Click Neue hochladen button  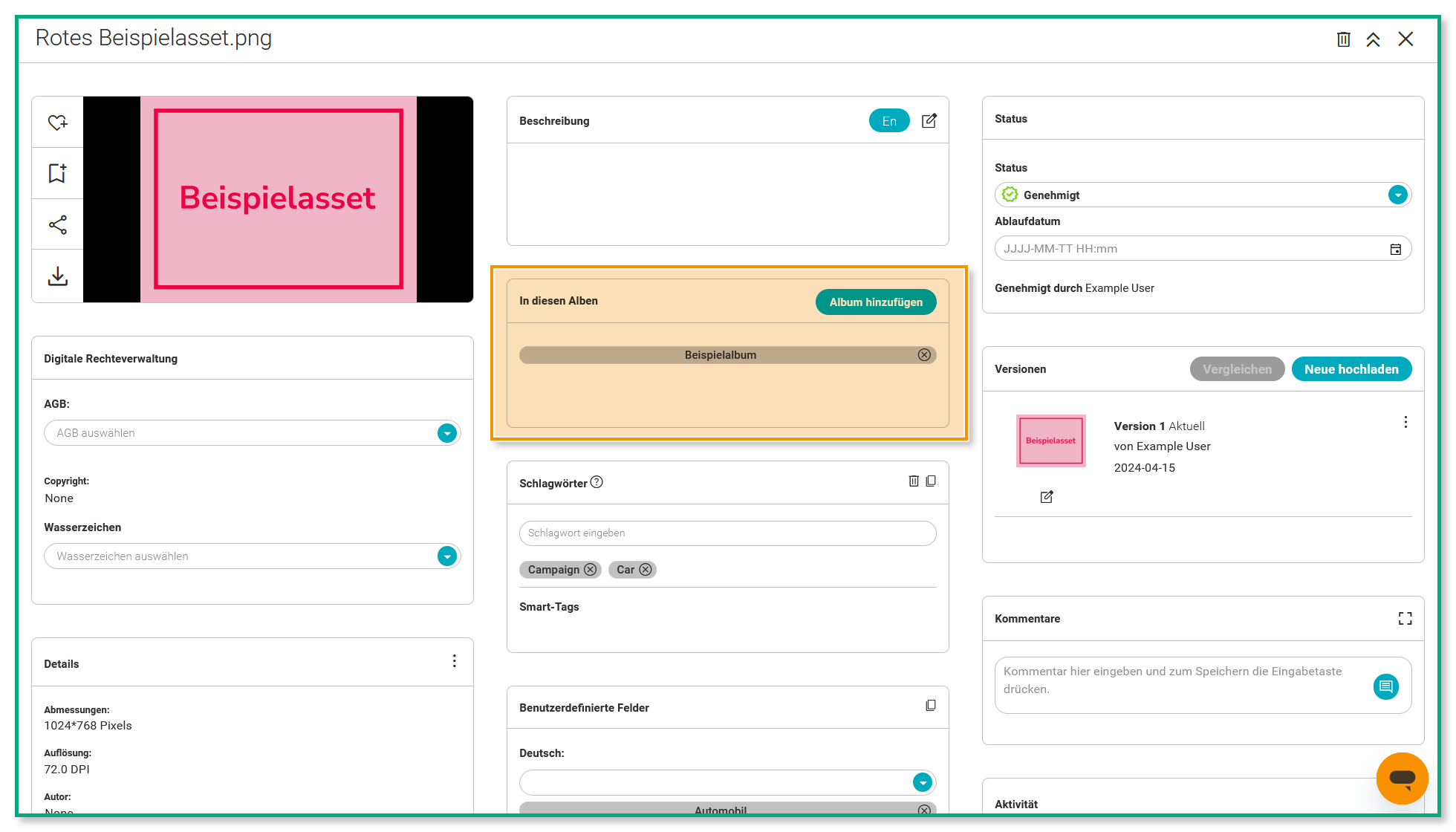pyautogui.click(x=1351, y=369)
